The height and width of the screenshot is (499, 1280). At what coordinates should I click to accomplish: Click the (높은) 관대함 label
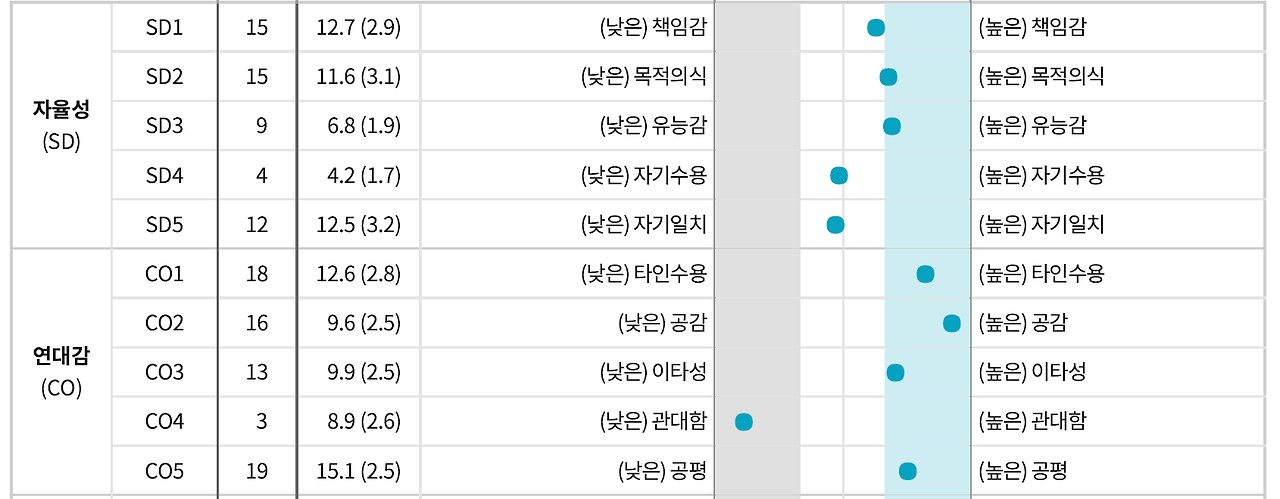click(1032, 421)
